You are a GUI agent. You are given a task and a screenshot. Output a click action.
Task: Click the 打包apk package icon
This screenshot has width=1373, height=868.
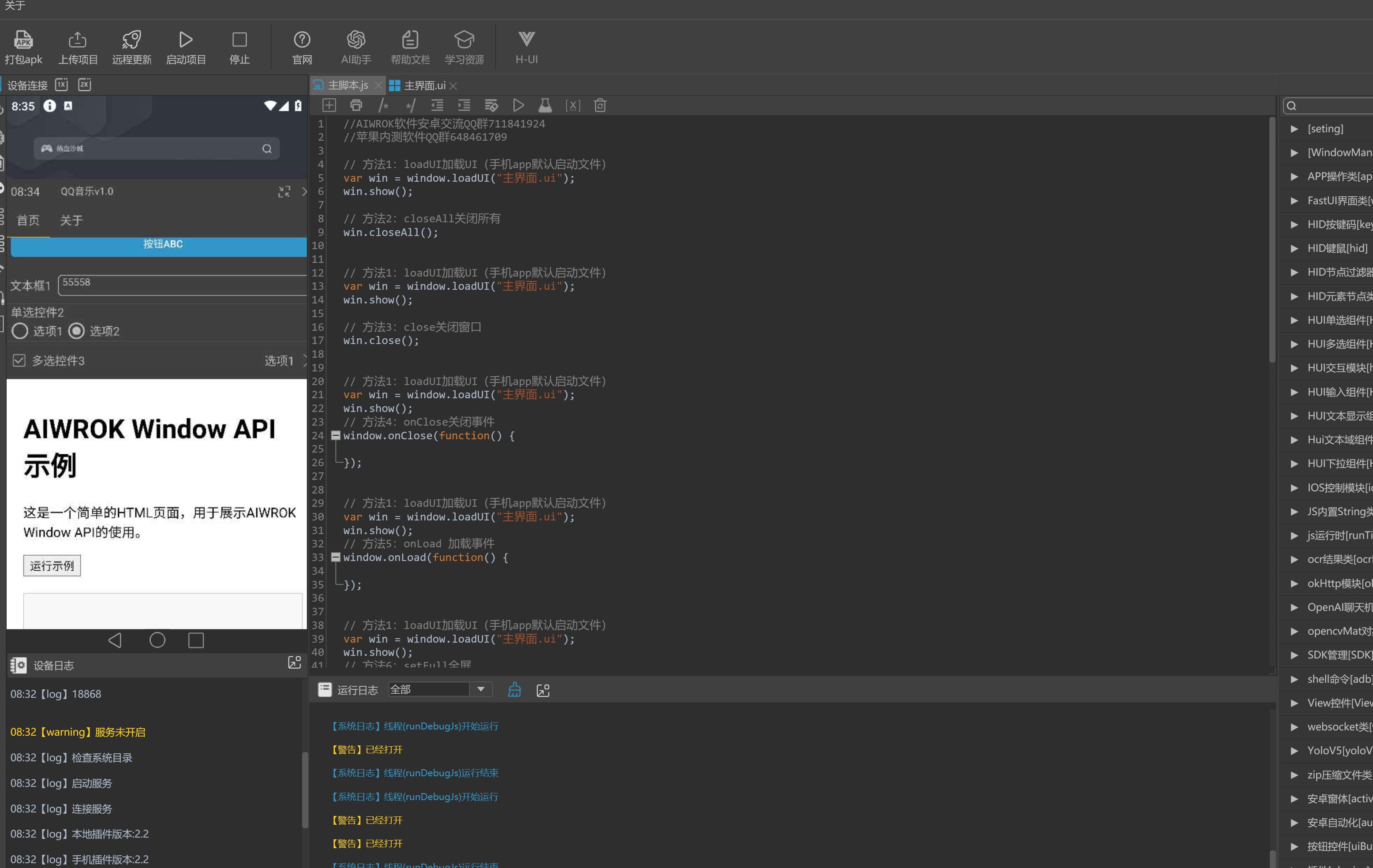pos(23,47)
